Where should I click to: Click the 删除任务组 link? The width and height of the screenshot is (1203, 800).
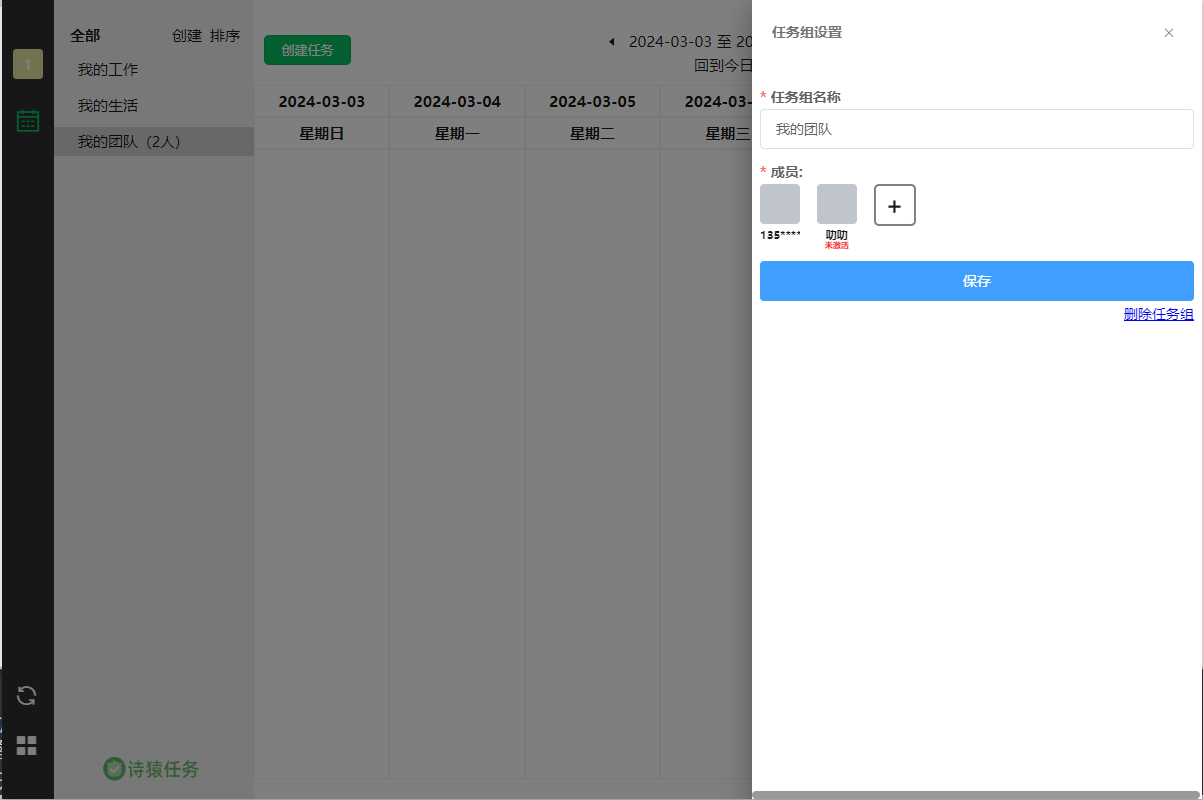tap(1158, 314)
